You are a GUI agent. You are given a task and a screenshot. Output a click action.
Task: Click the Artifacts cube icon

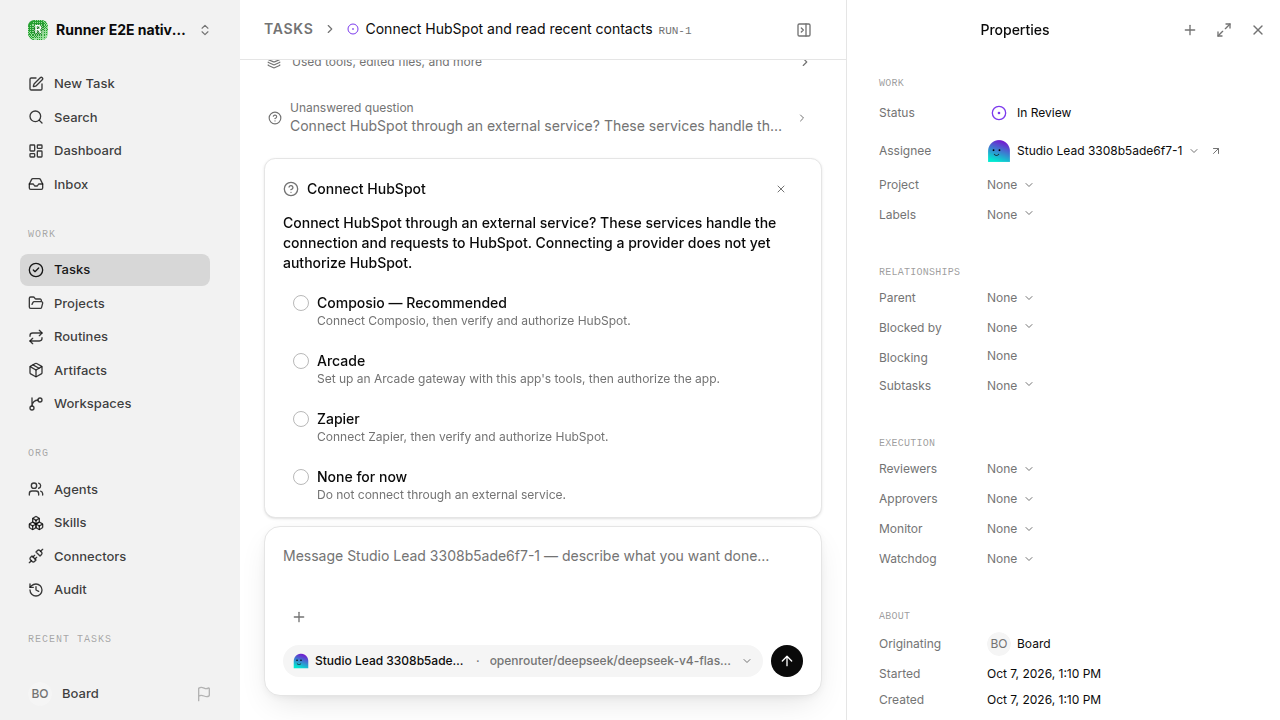pos(36,370)
